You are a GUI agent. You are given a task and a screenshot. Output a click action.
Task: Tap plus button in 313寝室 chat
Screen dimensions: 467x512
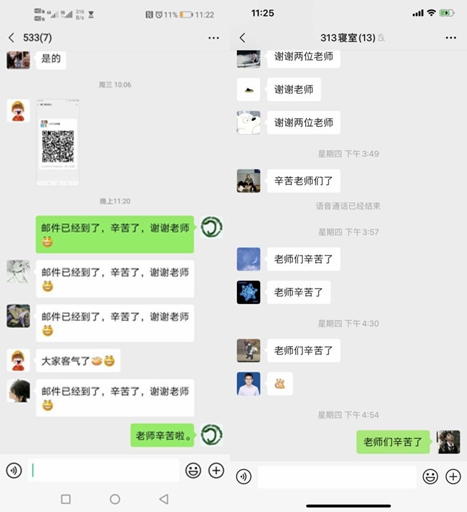click(x=453, y=476)
